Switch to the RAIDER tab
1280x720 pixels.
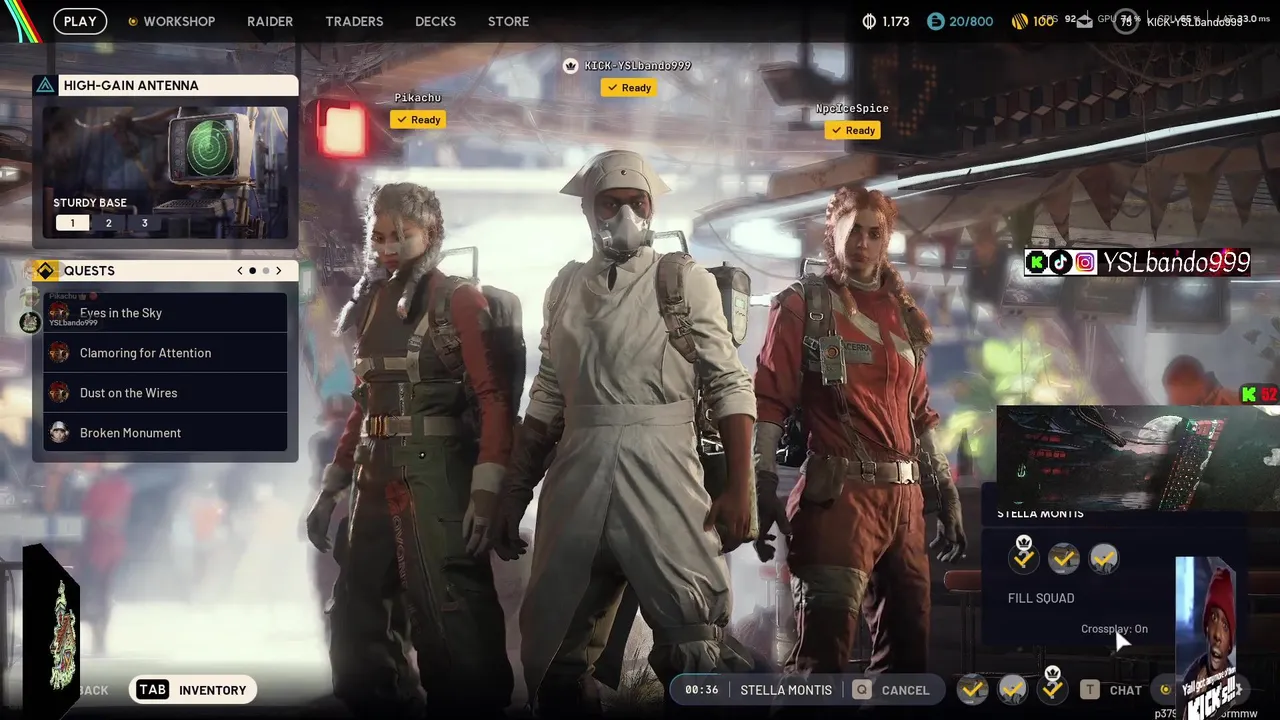pyautogui.click(x=270, y=21)
